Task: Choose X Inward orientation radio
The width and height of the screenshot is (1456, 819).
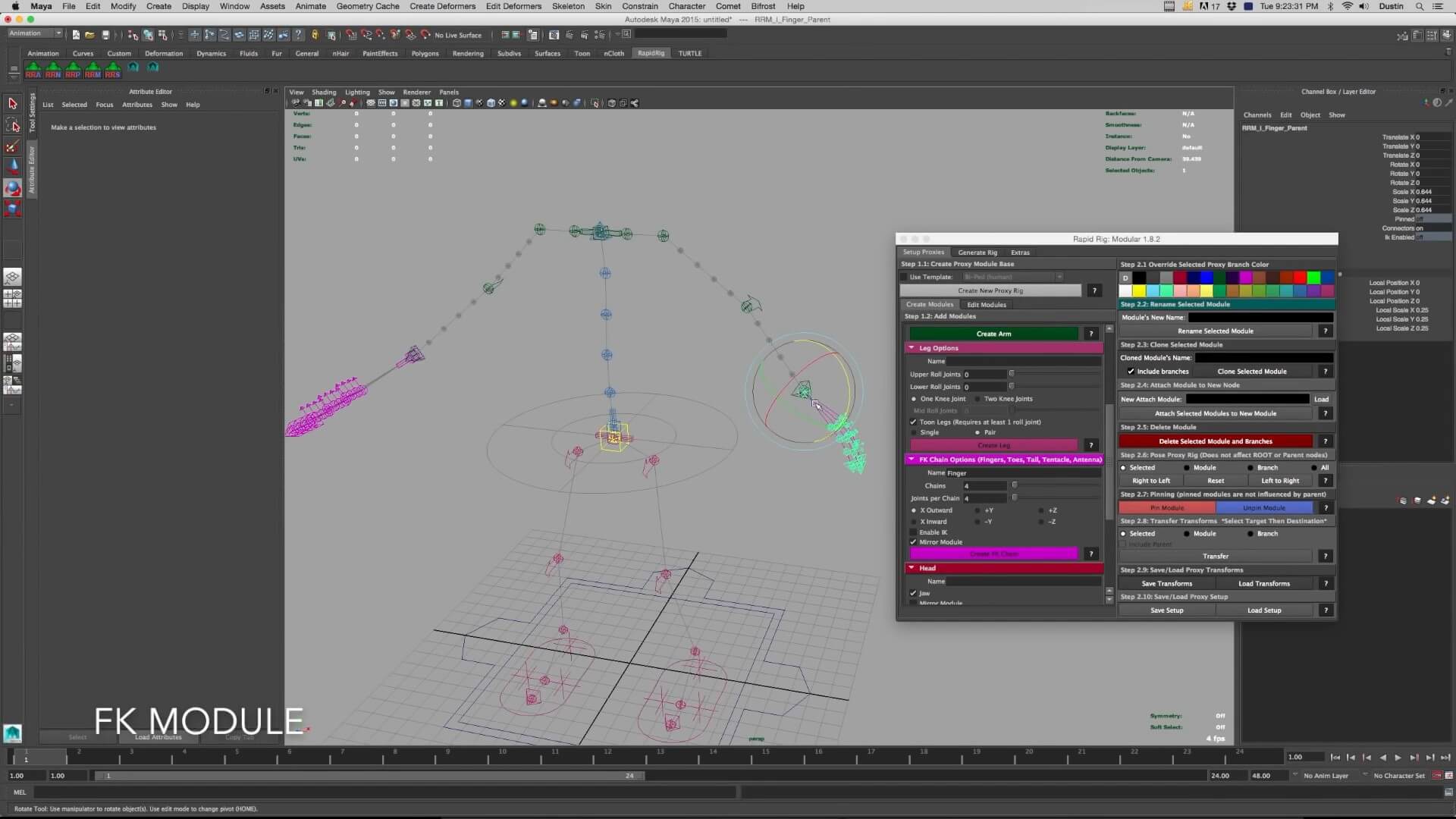Action: click(x=913, y=522)
